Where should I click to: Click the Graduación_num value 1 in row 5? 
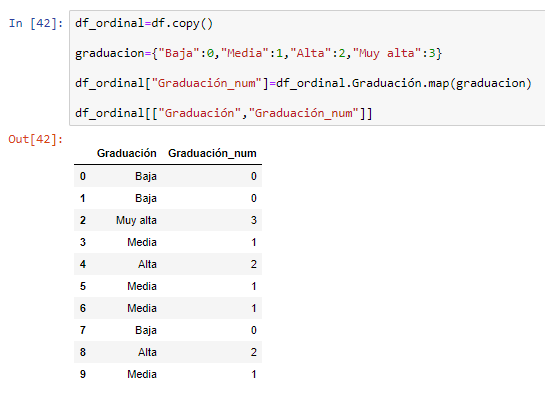pos(254,286)
